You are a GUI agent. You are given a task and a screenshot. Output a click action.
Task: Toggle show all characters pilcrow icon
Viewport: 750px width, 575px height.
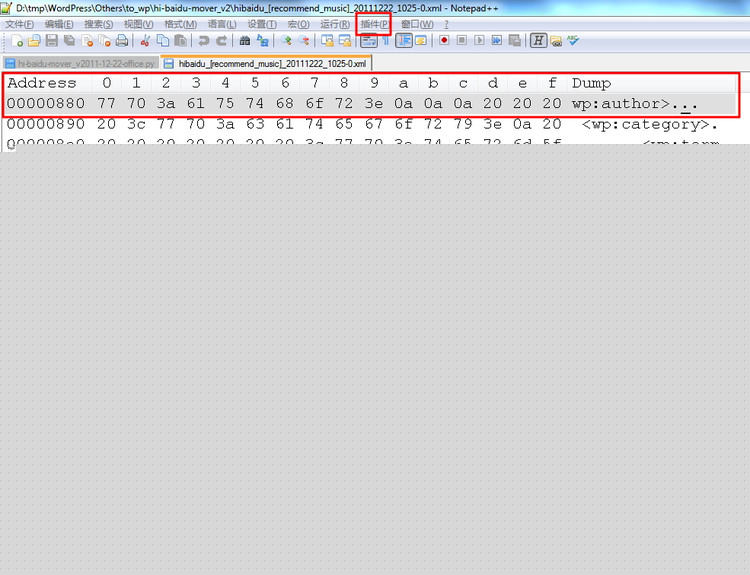pyautogui.click(x=386, y=41)
